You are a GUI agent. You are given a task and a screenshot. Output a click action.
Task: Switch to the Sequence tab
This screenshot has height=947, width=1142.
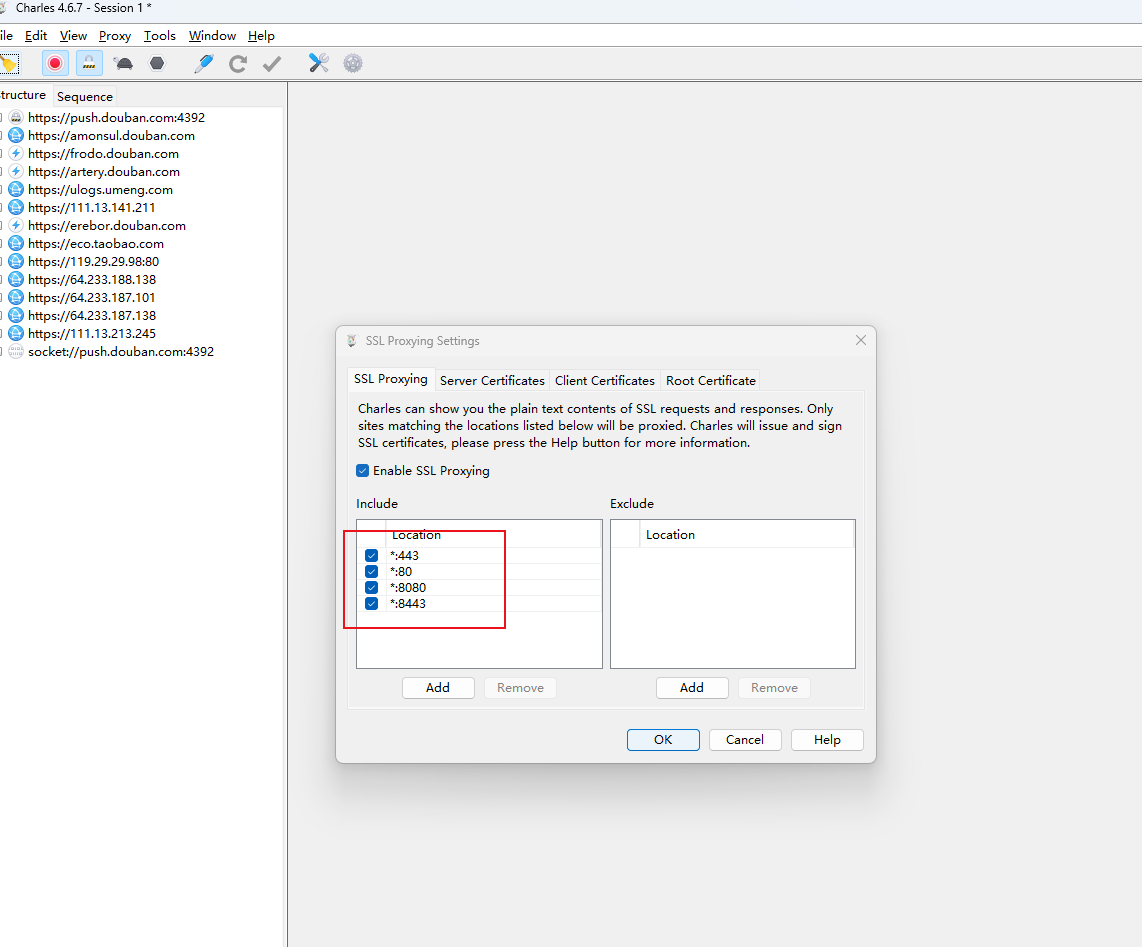[x=84, y=96]
